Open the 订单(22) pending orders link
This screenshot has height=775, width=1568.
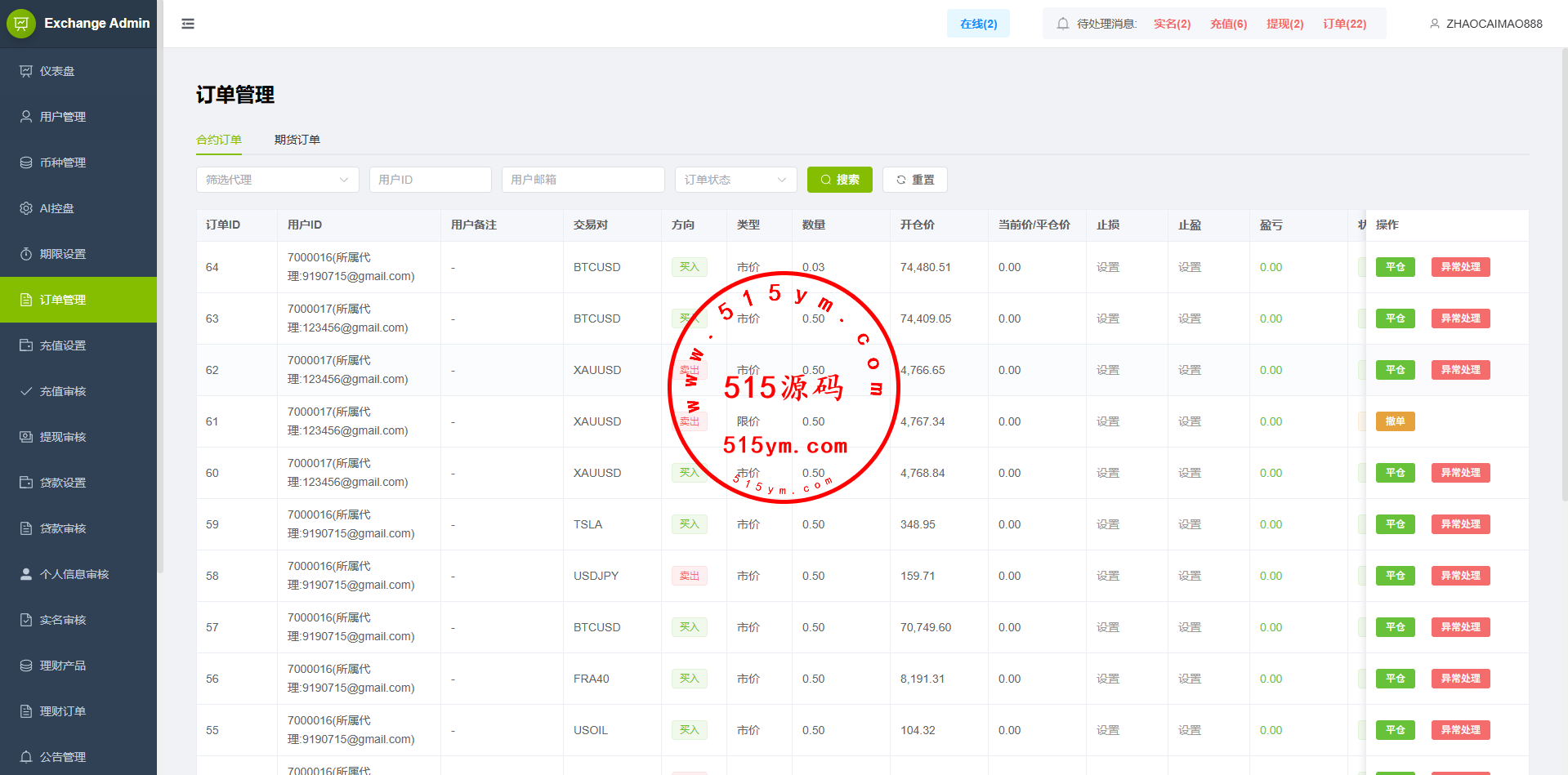pos(1344,24)
